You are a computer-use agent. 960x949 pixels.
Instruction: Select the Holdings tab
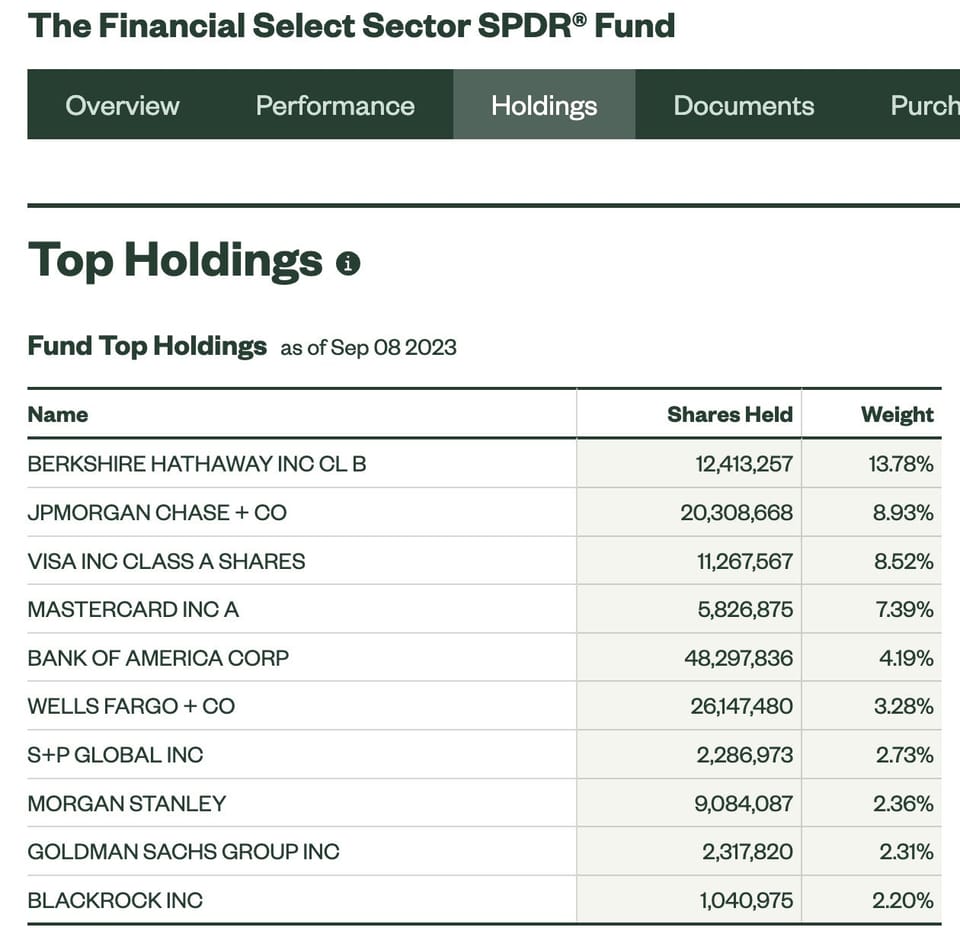coord(544,106)
